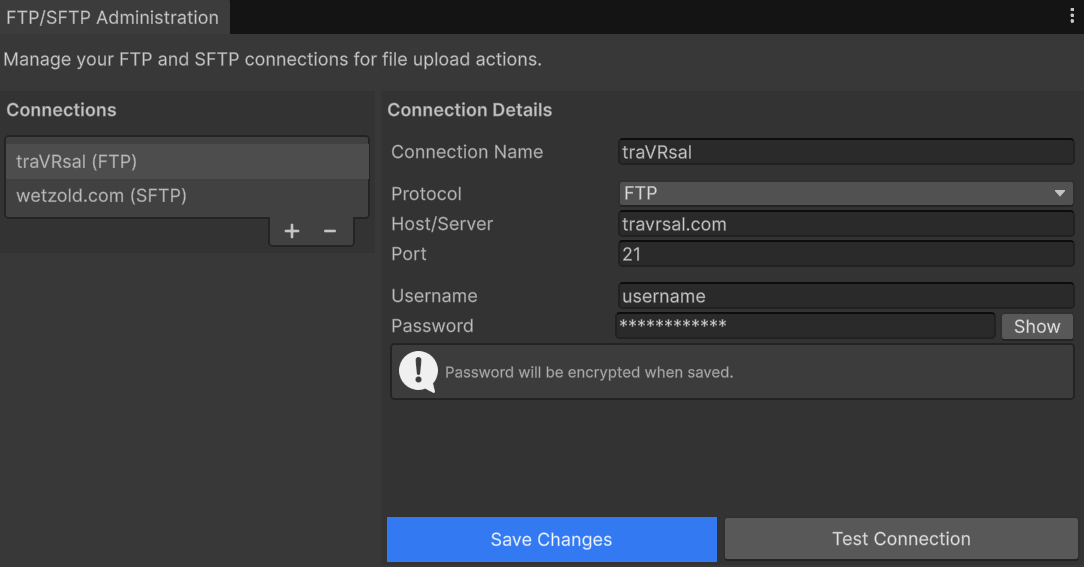Click Test Connection button
1084x567 pixels.
pyautogui.click(x=901, y=539)
